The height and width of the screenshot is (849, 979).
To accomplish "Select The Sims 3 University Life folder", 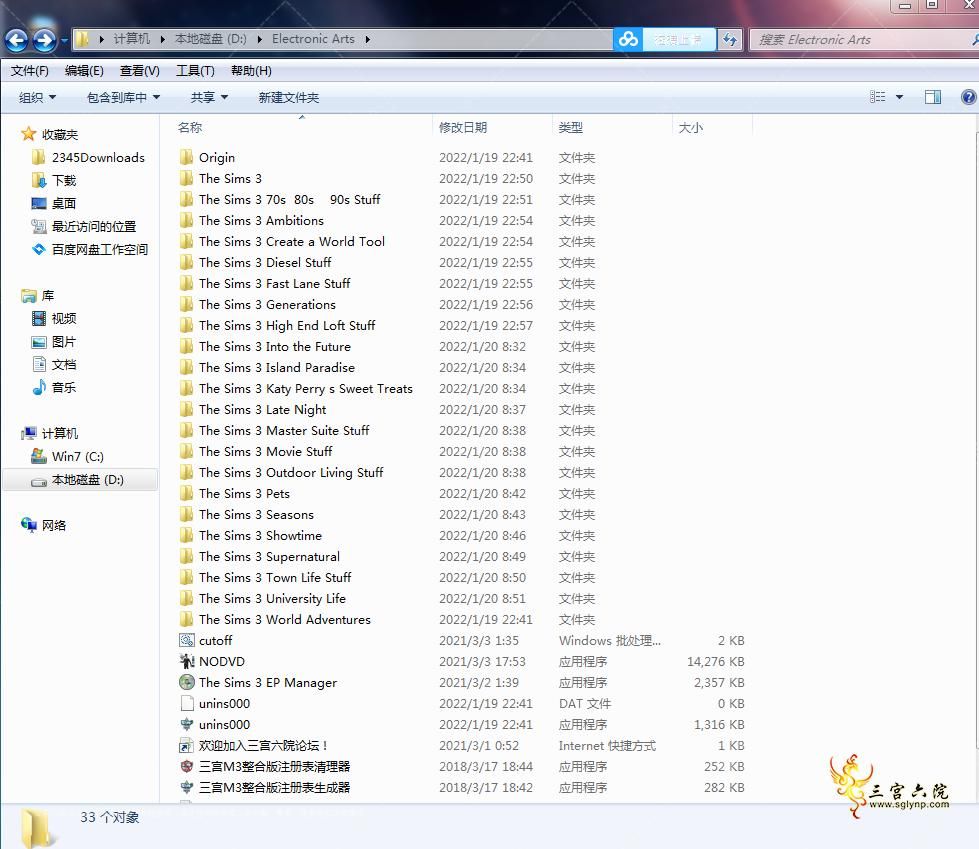I will click(272, 599).
